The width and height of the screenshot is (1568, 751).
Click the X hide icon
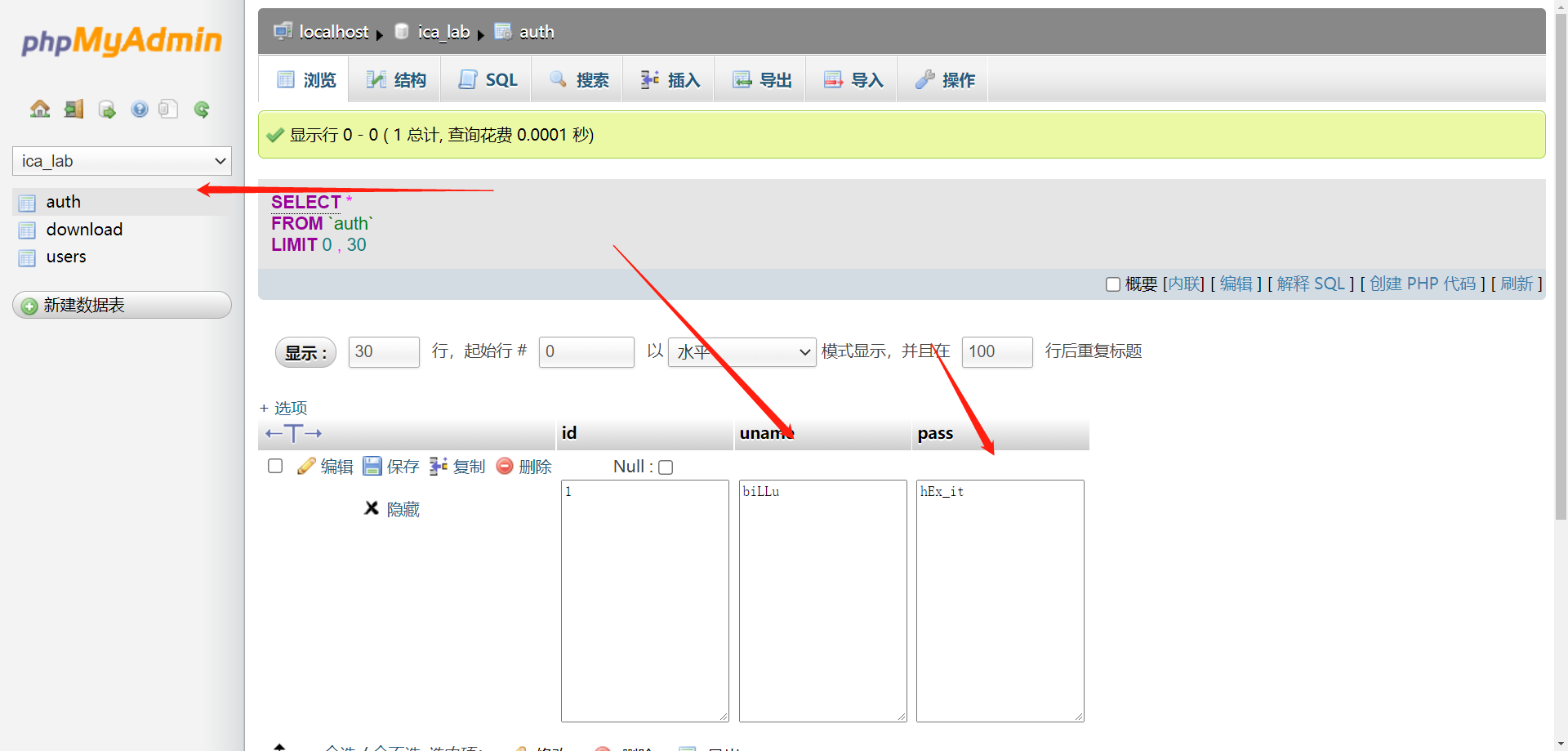point(372,508)
